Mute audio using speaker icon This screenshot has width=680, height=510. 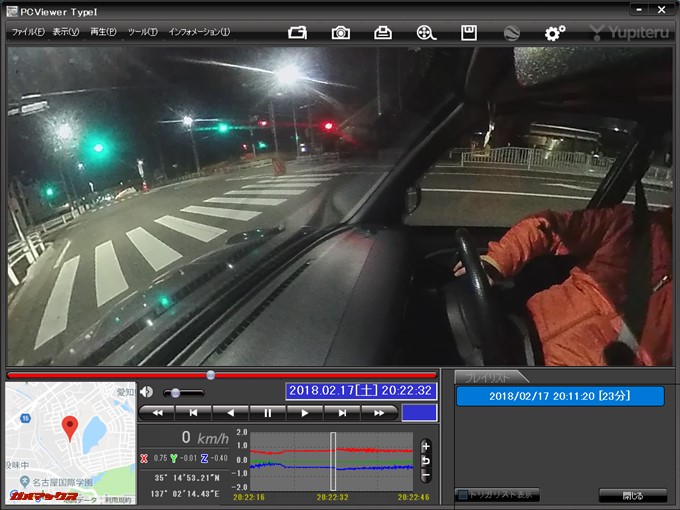click(x=147, y=392)
